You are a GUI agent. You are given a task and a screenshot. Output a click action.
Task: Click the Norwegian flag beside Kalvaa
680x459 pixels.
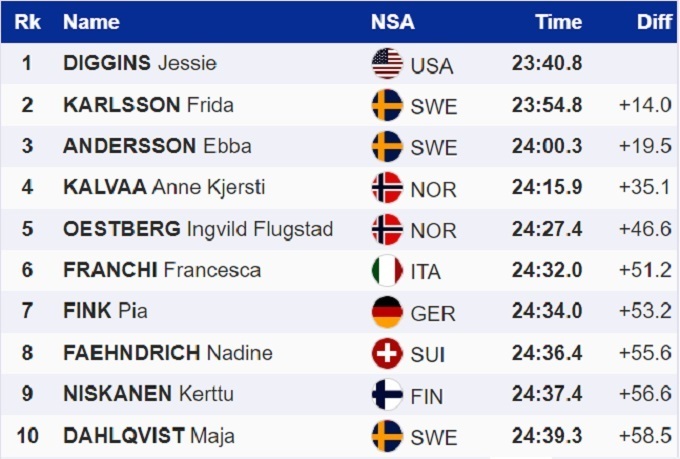click(x=386, y=187)
